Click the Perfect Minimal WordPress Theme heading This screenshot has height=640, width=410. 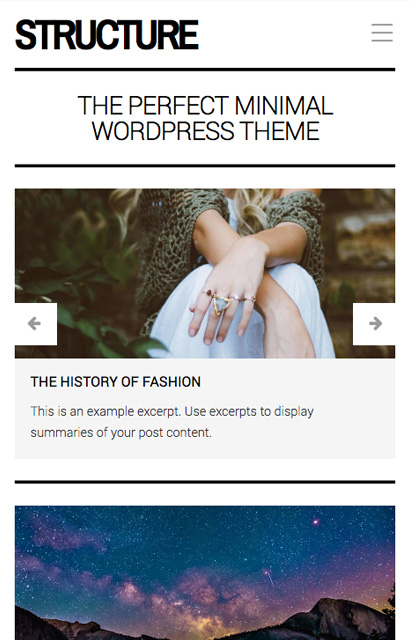(205, 118)
